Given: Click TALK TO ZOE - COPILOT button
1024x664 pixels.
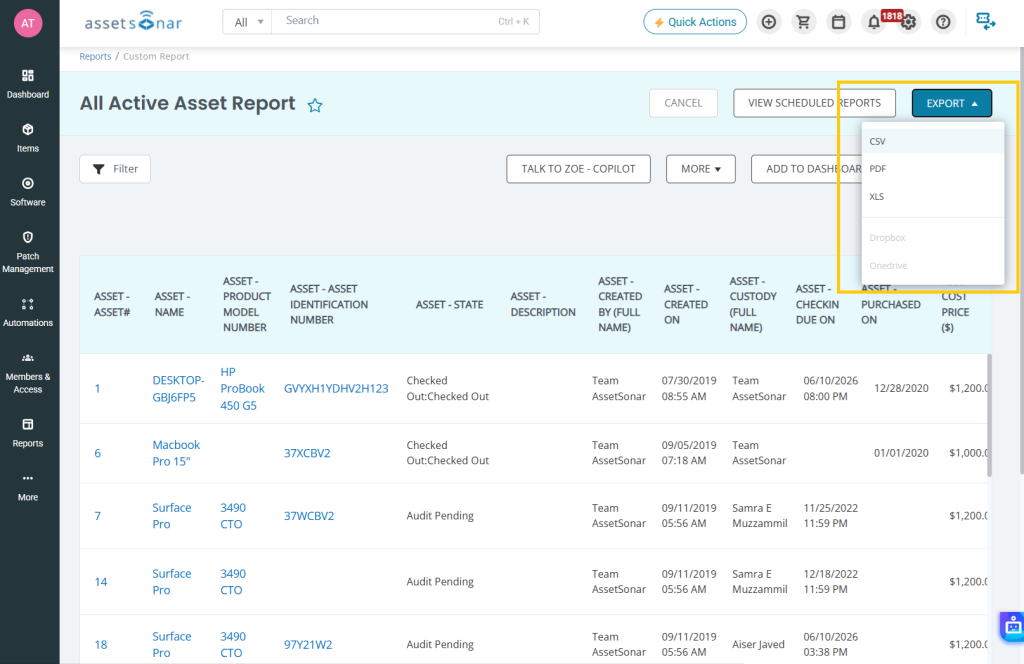Looking at the screenshot, I should point(578,169).
